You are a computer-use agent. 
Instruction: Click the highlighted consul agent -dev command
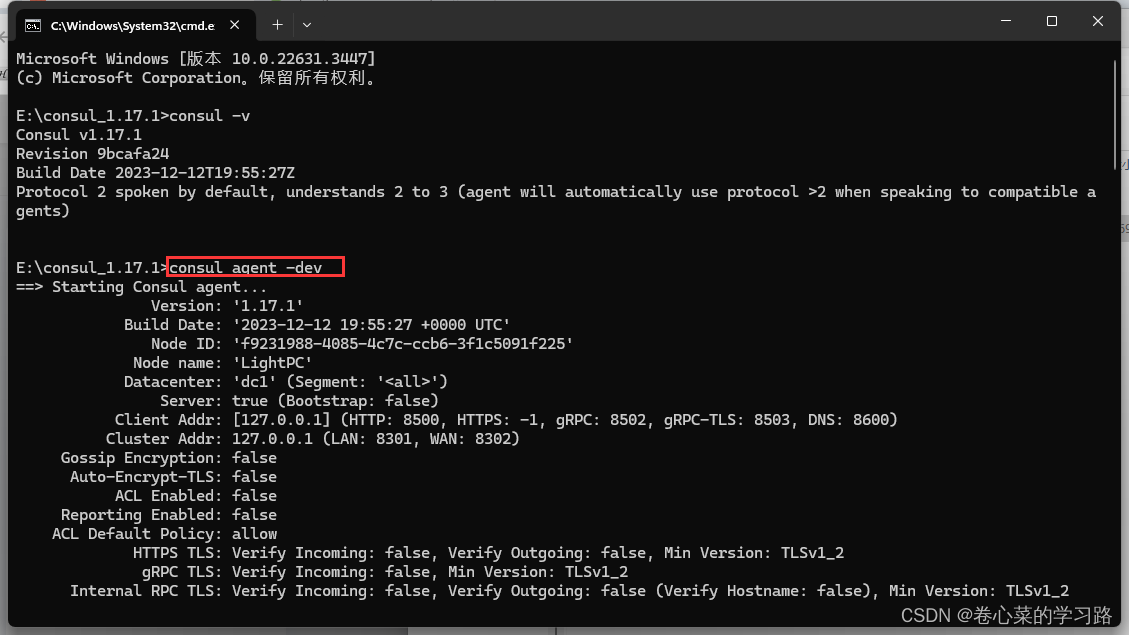255,267
